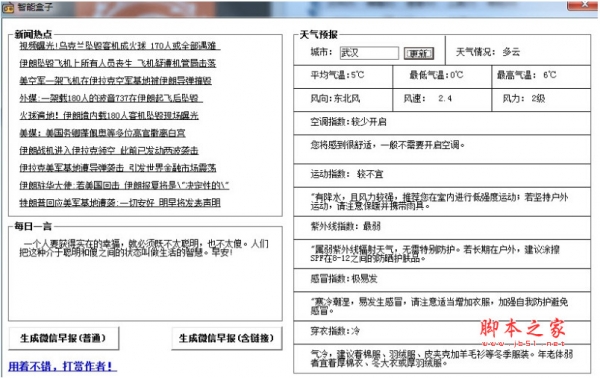Image resolution: width=600 pixels, height=378 pixels.
Task: Click the 感冒指数:极易发 row
Action: click(x=442, y=280)
